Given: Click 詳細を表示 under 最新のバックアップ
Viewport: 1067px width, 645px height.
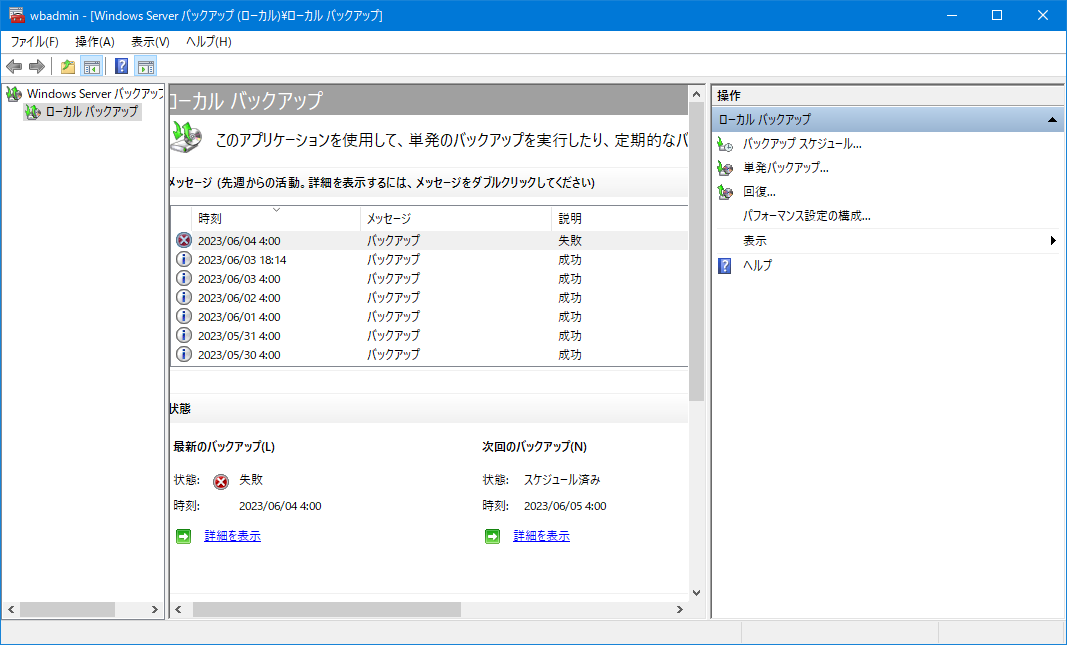Looking at the screenshot, I should click(x=233, y=536).
